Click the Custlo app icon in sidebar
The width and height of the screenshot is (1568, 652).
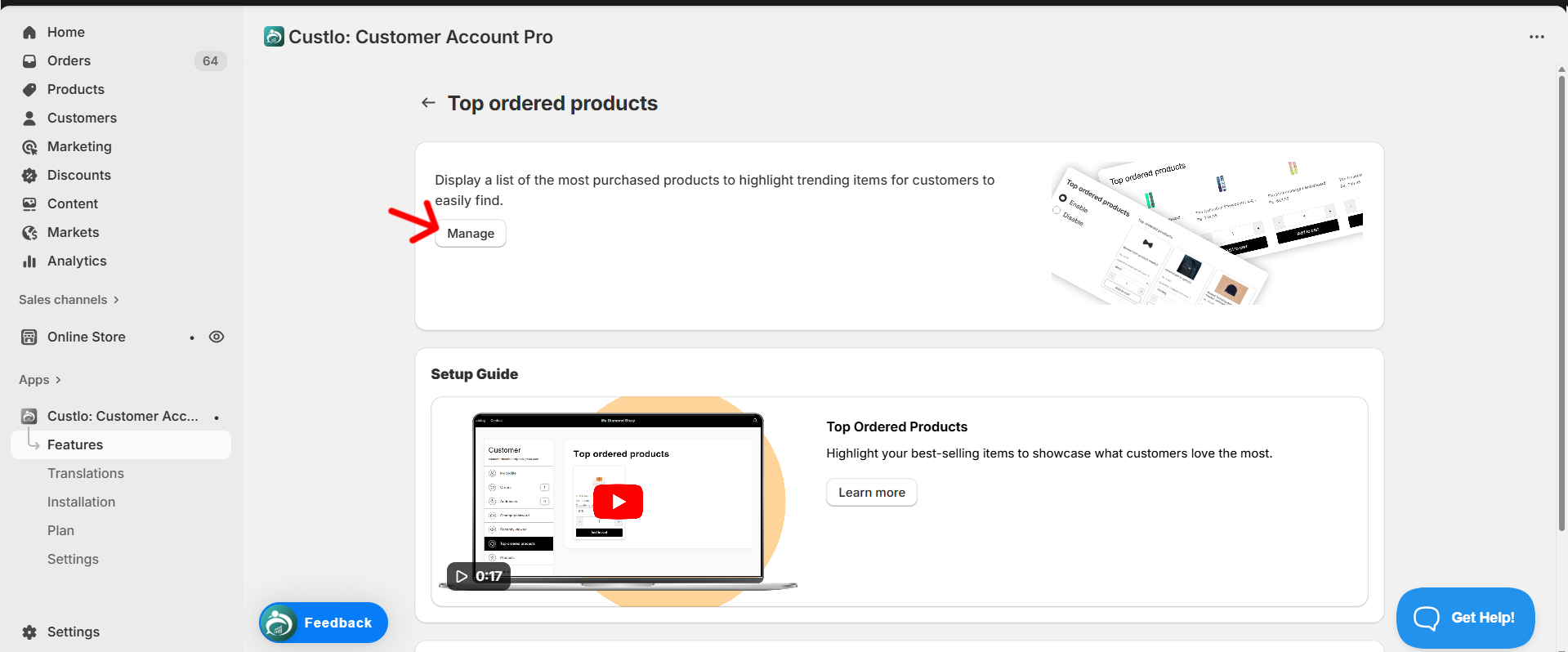(x=29, y=416)
